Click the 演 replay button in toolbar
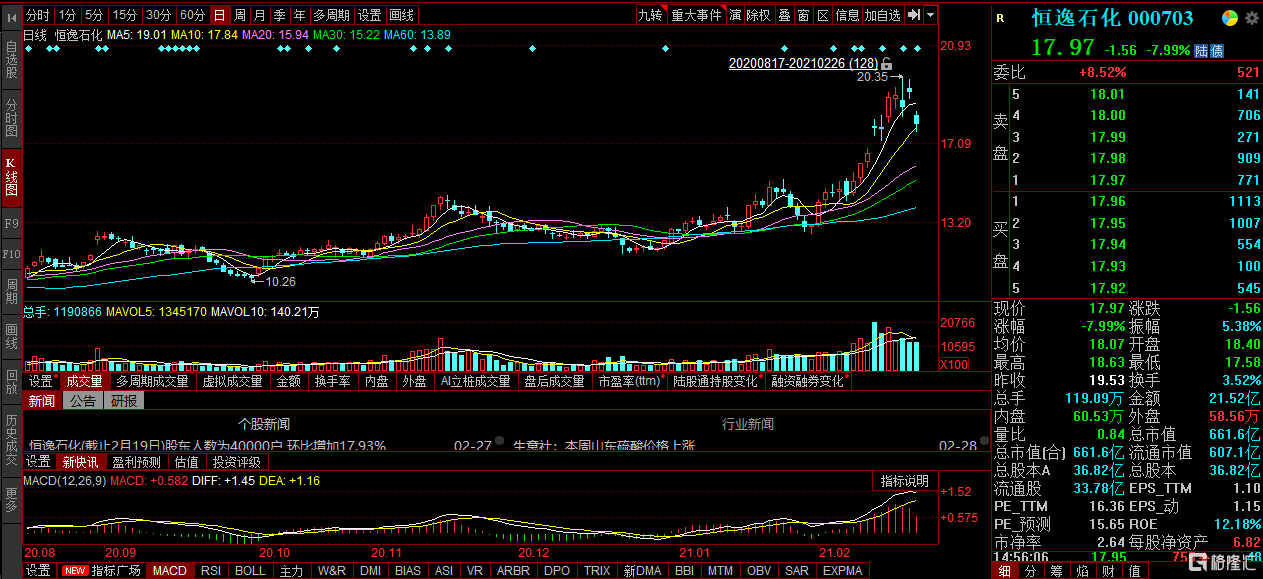 [x=735, y=15]
